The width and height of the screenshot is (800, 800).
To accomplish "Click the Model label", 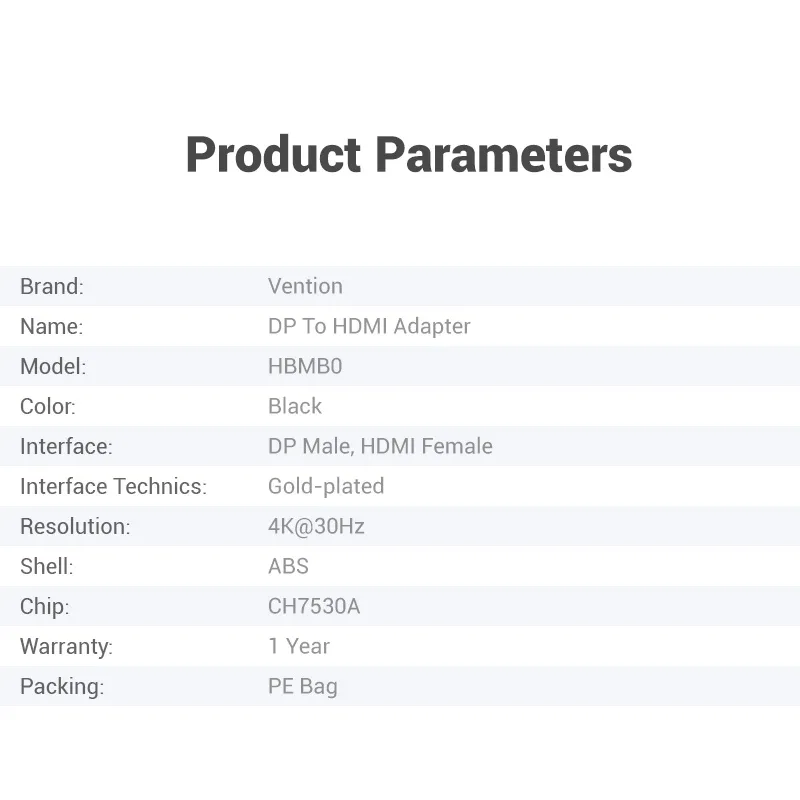I will coord(53,366).
